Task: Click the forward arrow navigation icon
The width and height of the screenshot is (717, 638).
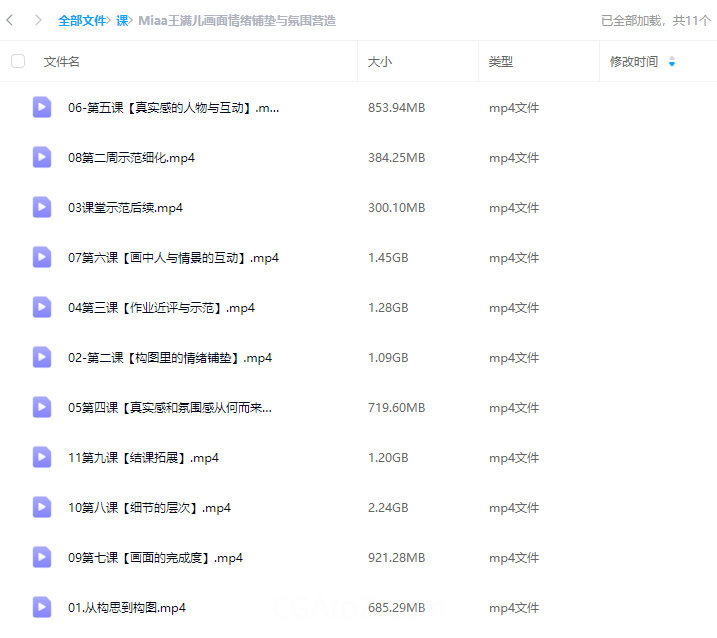Action: pos(38,20)
